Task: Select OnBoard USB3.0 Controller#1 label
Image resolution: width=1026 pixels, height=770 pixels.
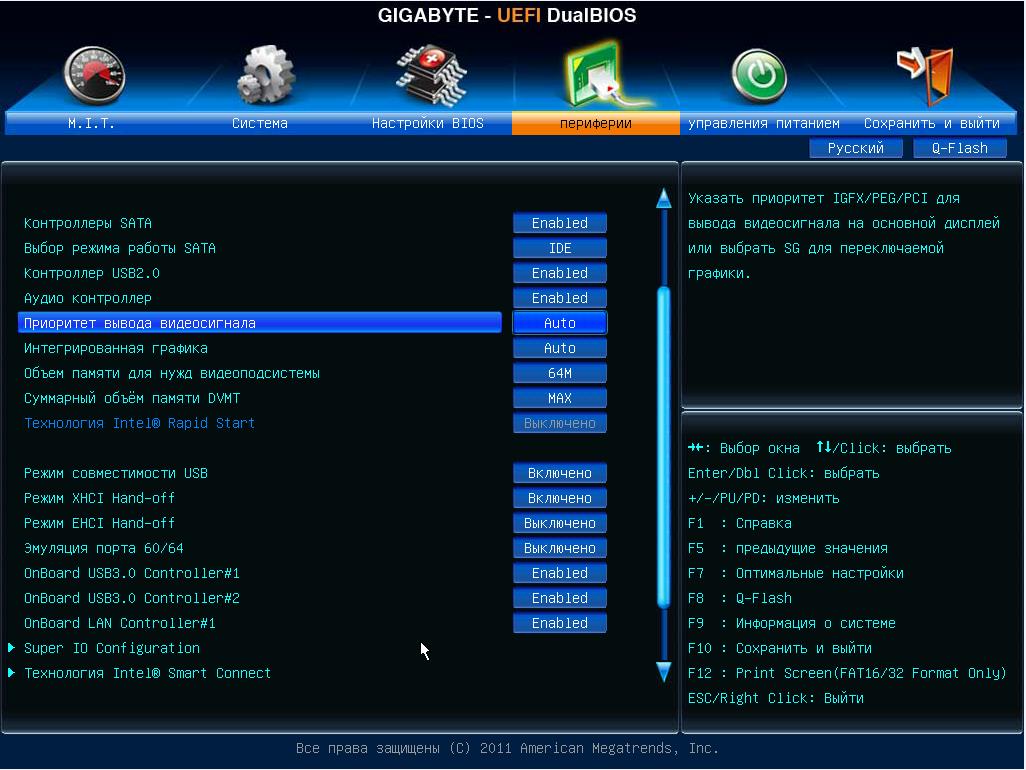Action: click(x=132, y=573)
